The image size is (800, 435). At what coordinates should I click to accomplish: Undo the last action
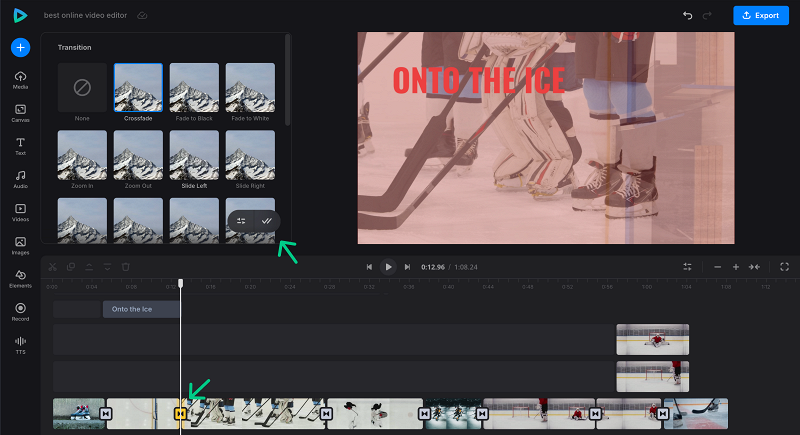[688, 15]
